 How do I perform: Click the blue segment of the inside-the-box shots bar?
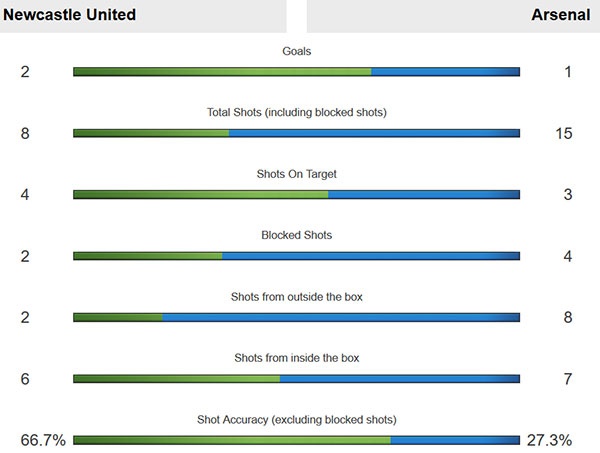400,379
